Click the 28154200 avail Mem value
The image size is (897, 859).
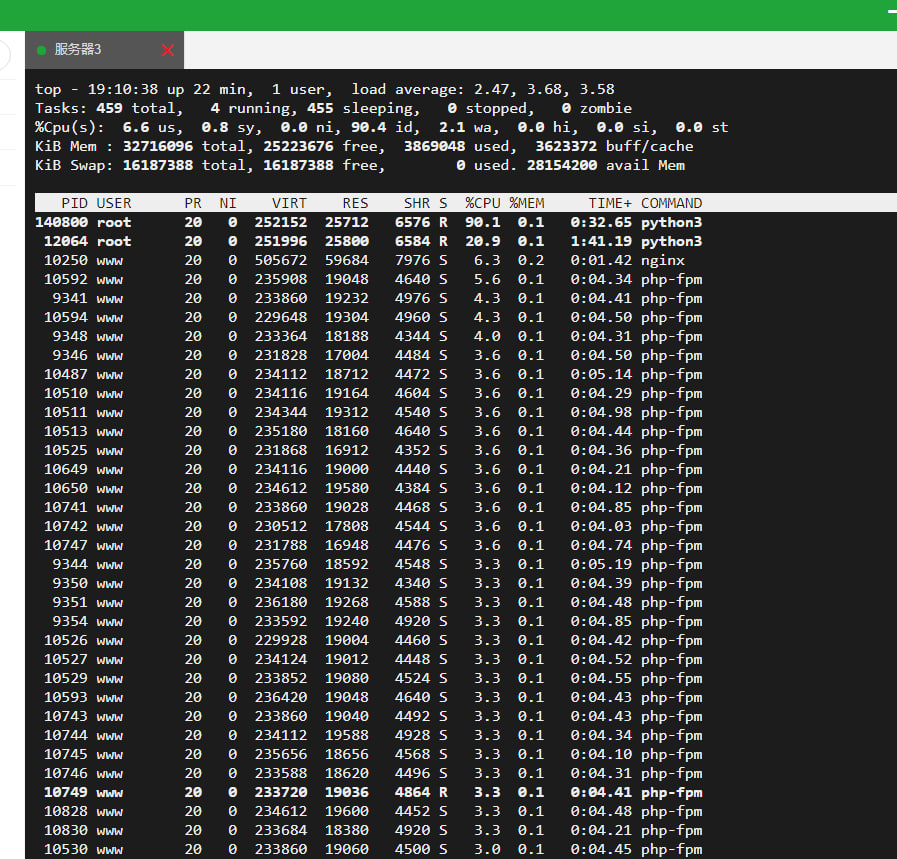[562, 165]
